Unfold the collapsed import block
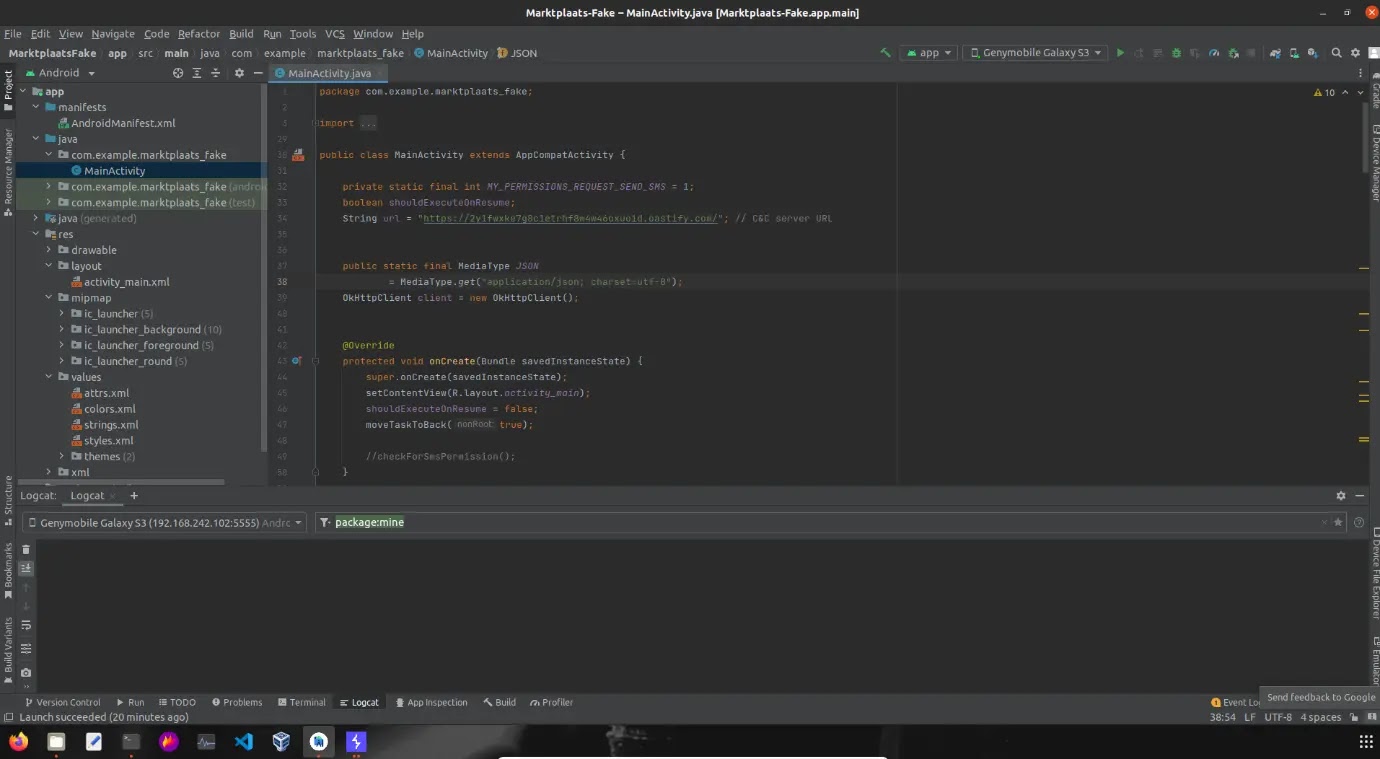The width and height of the screenshot is (1380, 759). 368,123
